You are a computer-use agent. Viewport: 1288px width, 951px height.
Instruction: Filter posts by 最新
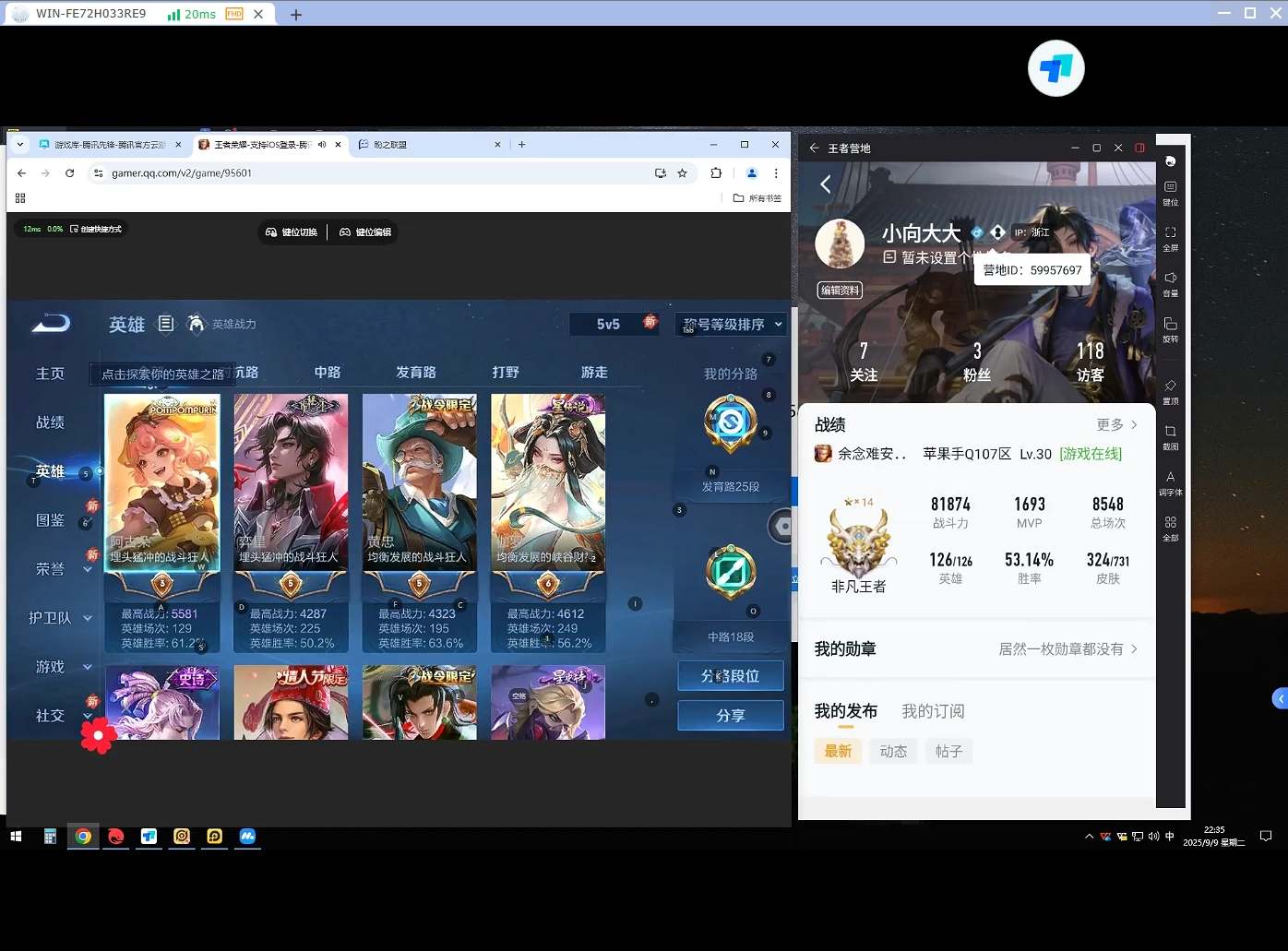pos(838,751)
